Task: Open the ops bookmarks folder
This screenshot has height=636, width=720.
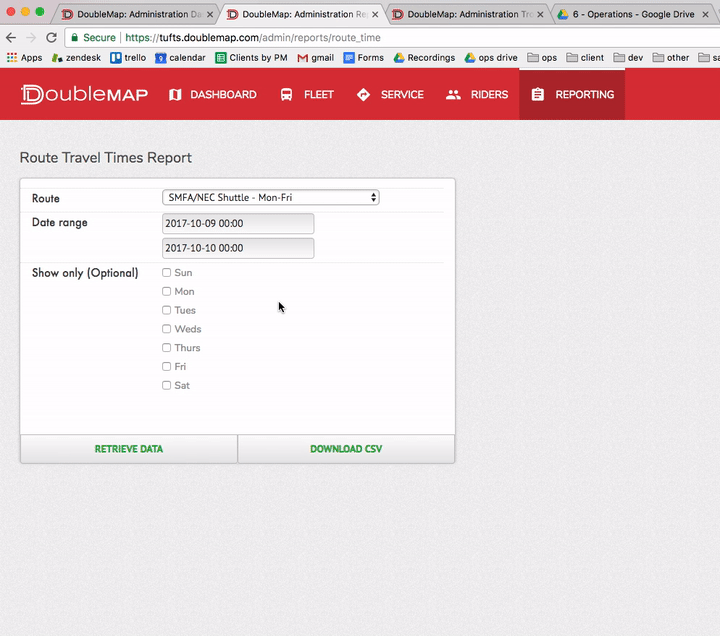Action: pos(542,58)
